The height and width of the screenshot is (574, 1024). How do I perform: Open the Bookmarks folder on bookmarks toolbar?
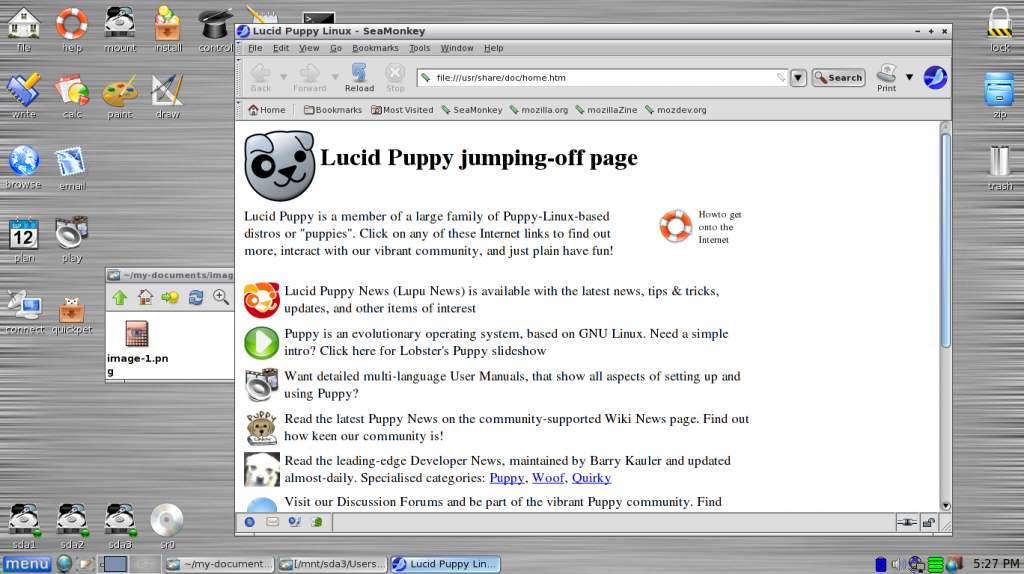pyautogui.click(x=332, y=110)
